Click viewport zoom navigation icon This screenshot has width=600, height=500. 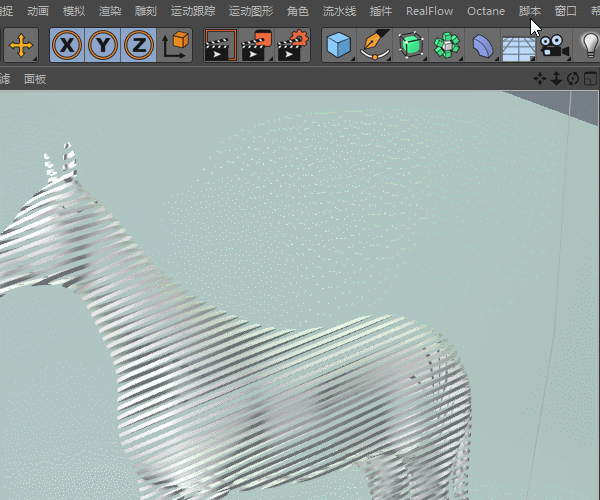click(556, 79)
